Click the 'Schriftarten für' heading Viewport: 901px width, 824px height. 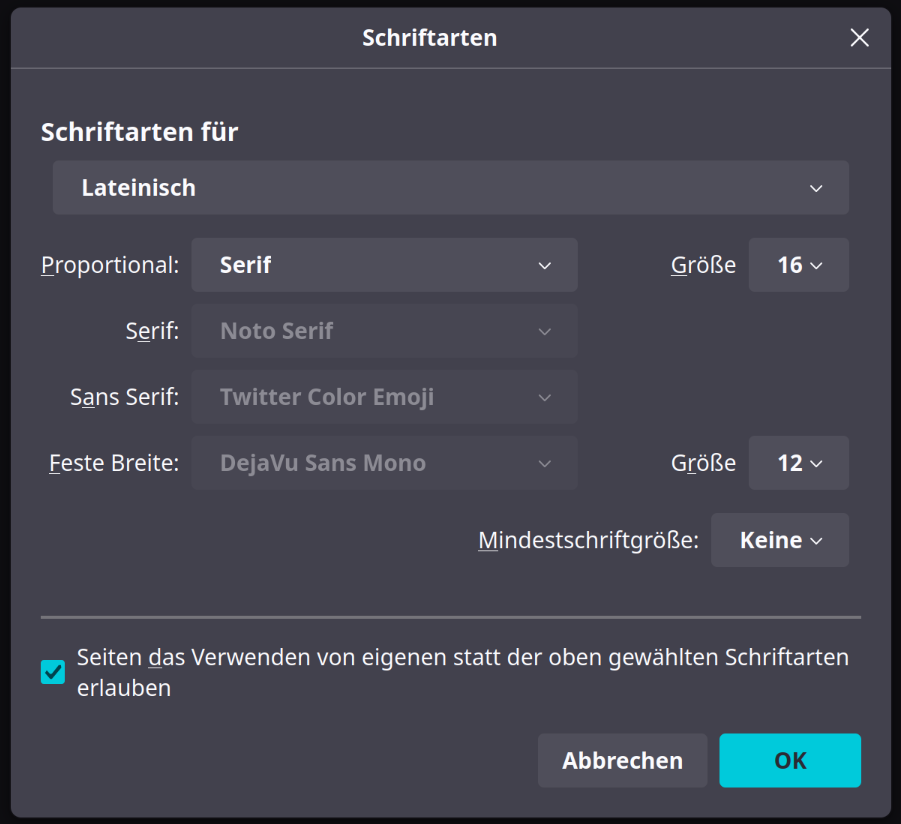139,132
